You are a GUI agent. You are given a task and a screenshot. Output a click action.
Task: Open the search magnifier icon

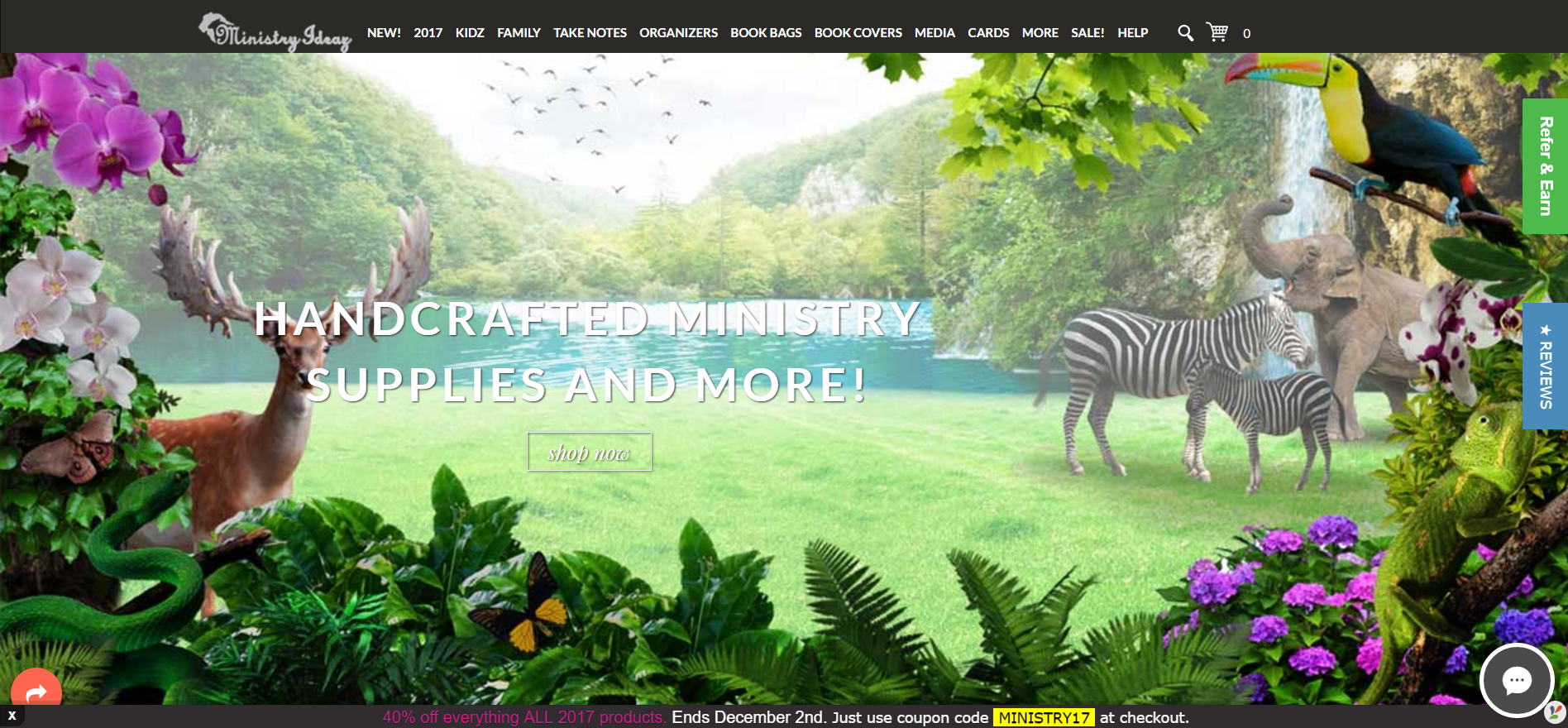(1185, 33)
